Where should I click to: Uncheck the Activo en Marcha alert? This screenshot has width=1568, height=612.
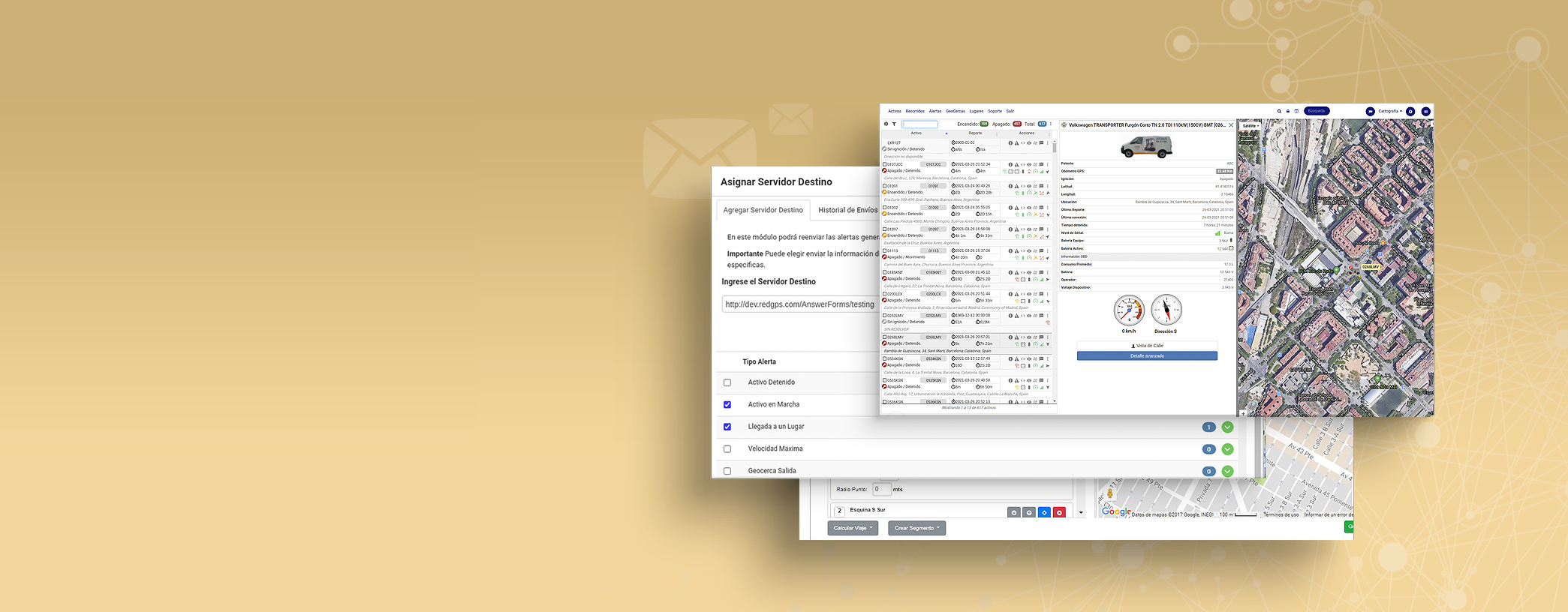click(727, 405)
